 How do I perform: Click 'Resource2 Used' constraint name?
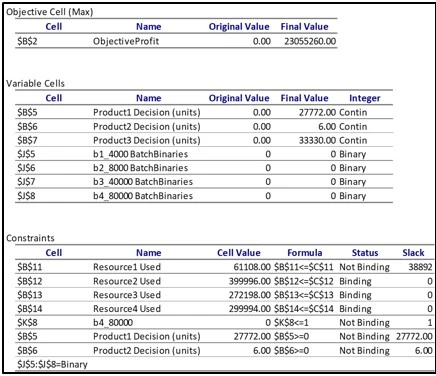127,281
